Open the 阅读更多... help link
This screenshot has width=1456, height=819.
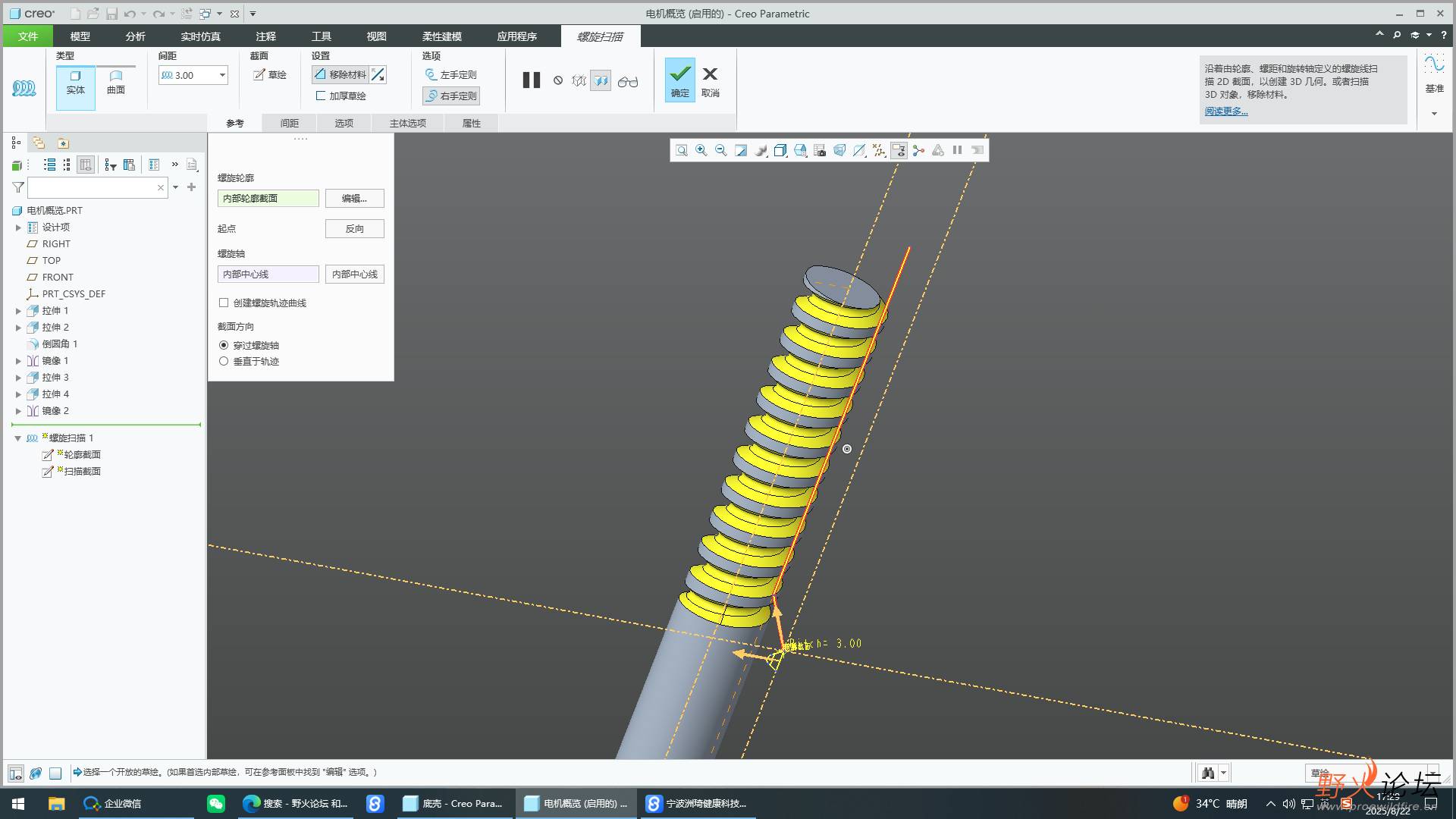1226,111
